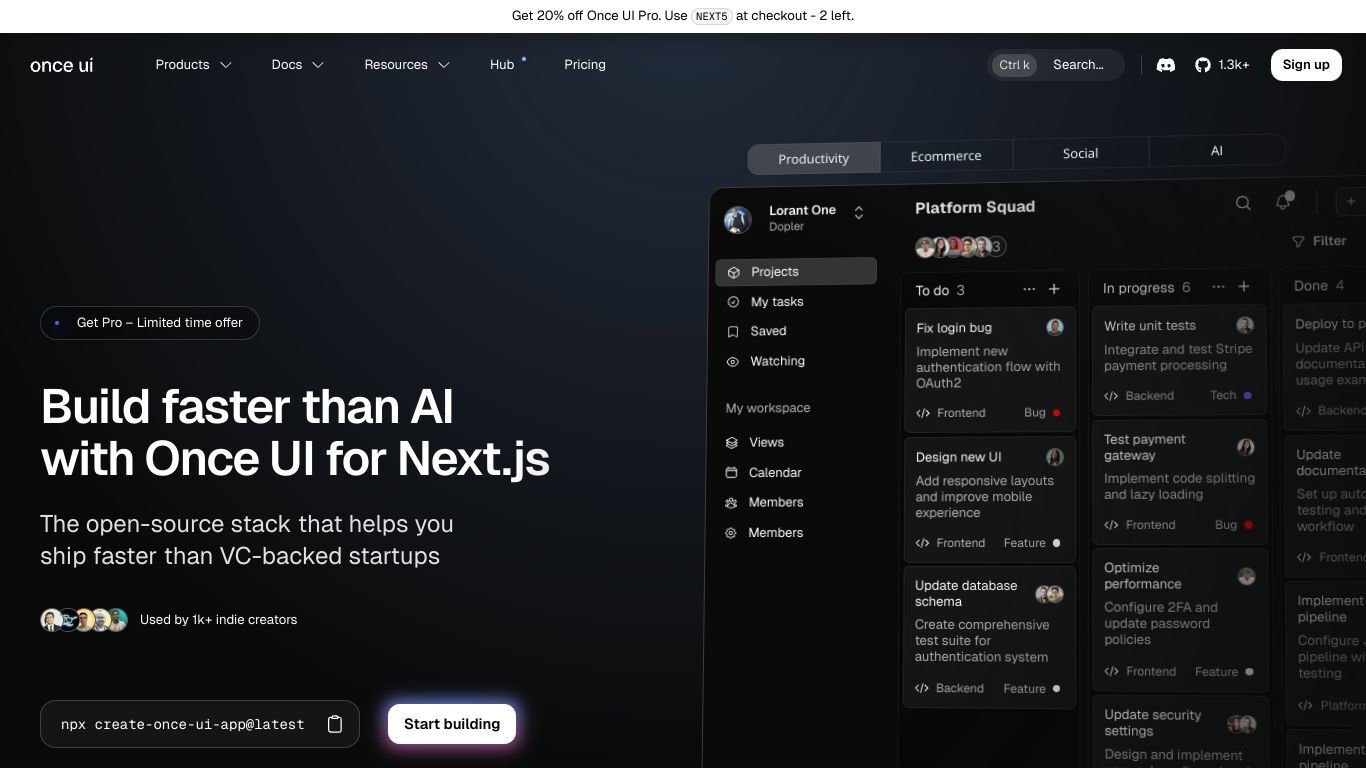Screen dimensions: 1366x768
Task: Click the Watching eye icon
Action: [x=732, y=362]
